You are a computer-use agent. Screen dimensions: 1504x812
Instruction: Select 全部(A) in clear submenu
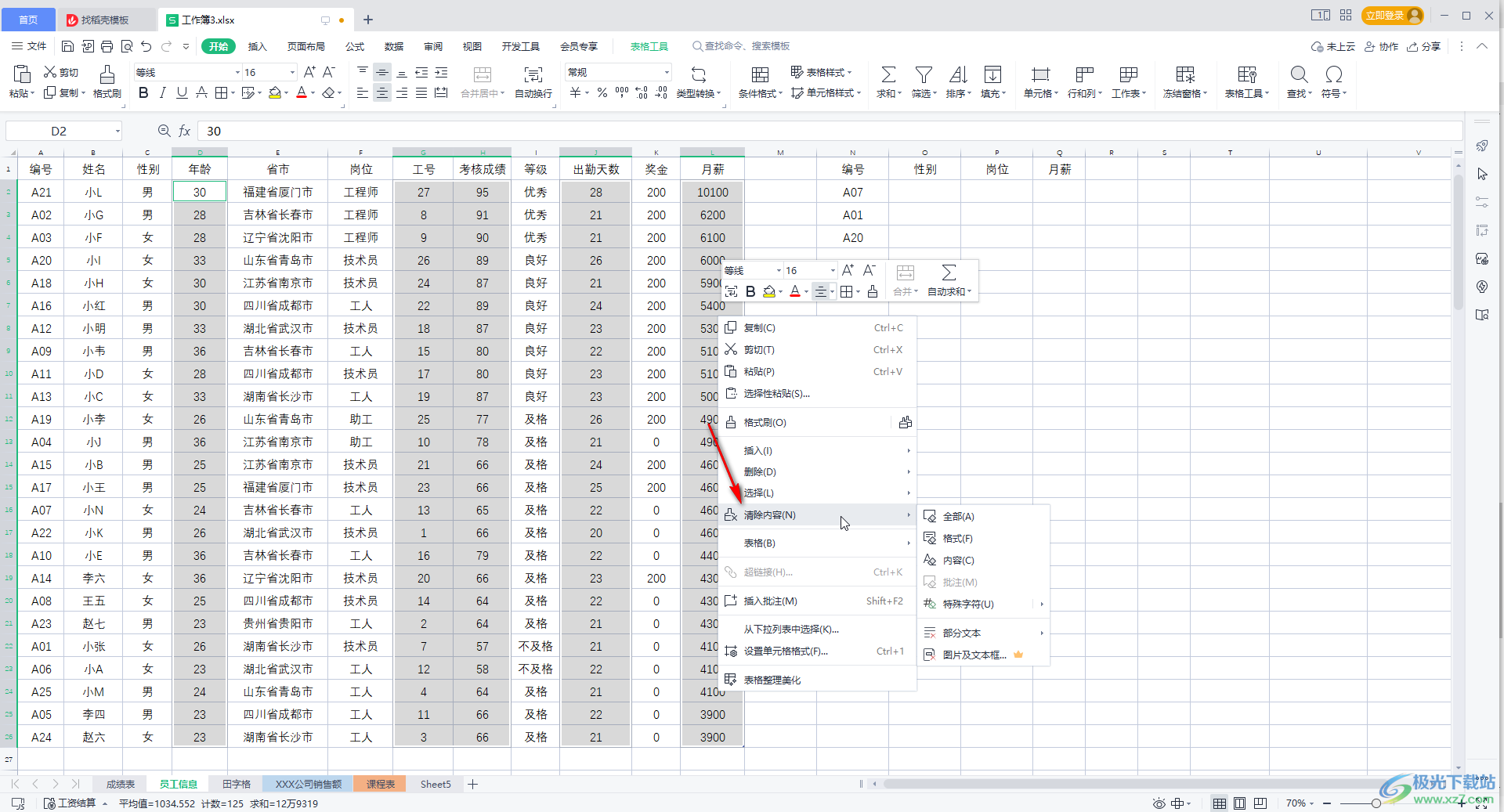pyautogui.click(x=983, y=517)
